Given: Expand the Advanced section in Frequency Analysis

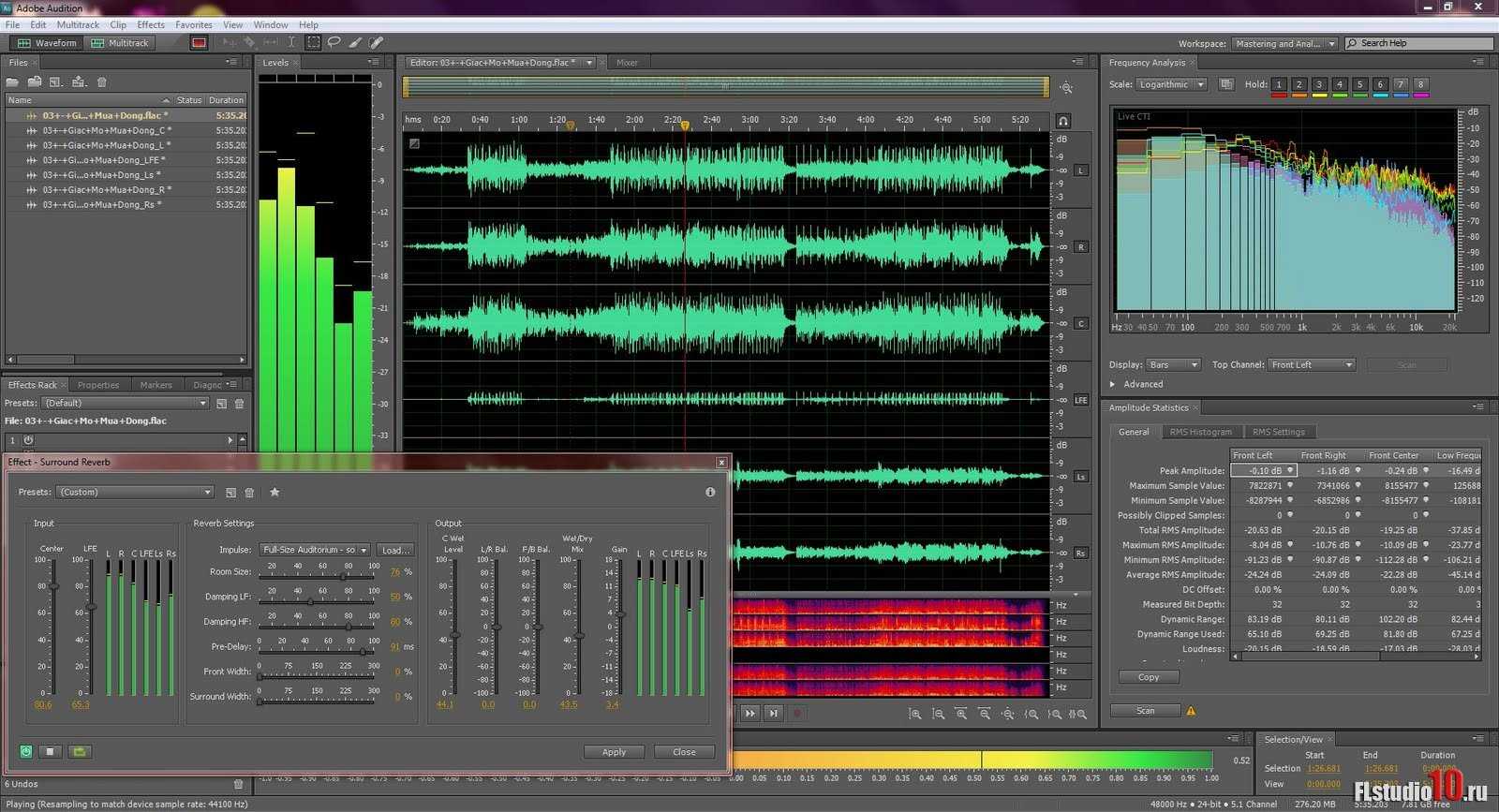Looking at the screenshot, I should (x=1113, y=384).
